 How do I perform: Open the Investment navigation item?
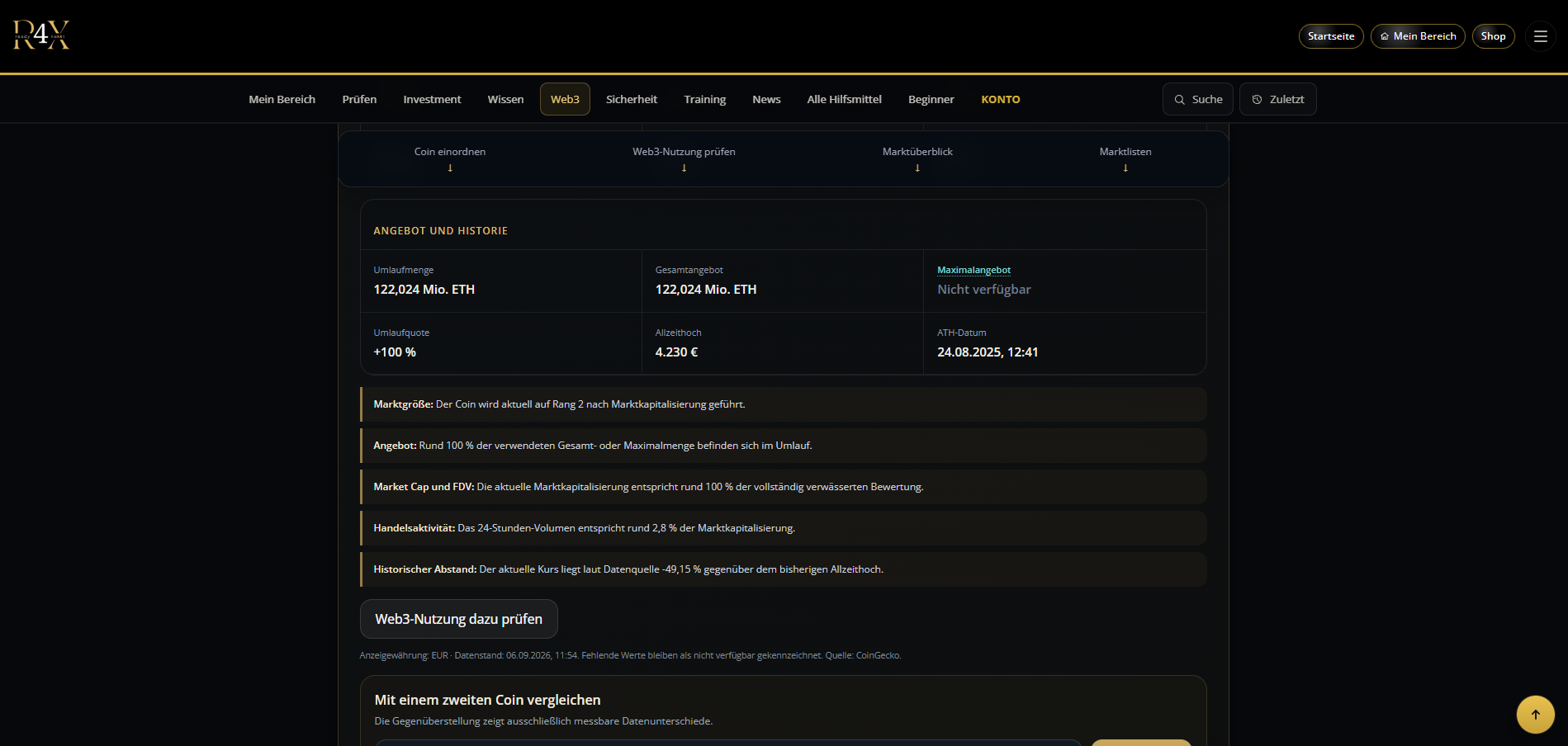coord(432,99)
